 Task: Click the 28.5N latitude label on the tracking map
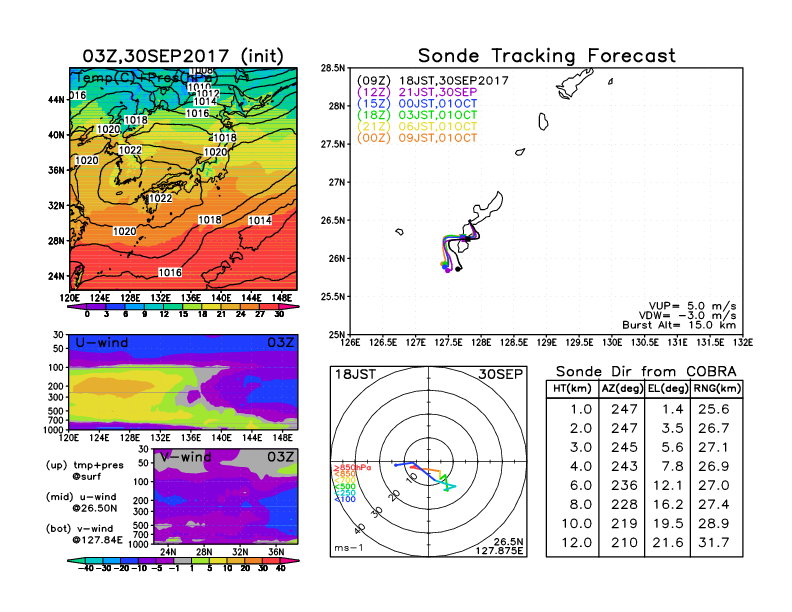pos(333,68)
